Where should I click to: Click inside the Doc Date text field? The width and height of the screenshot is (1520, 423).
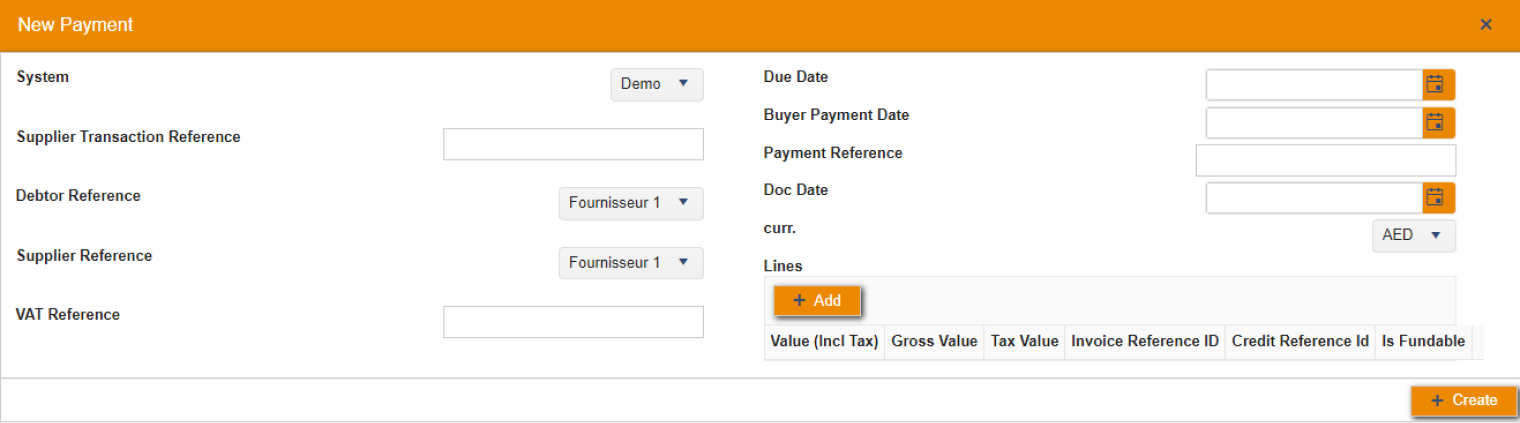point(1314,198)
